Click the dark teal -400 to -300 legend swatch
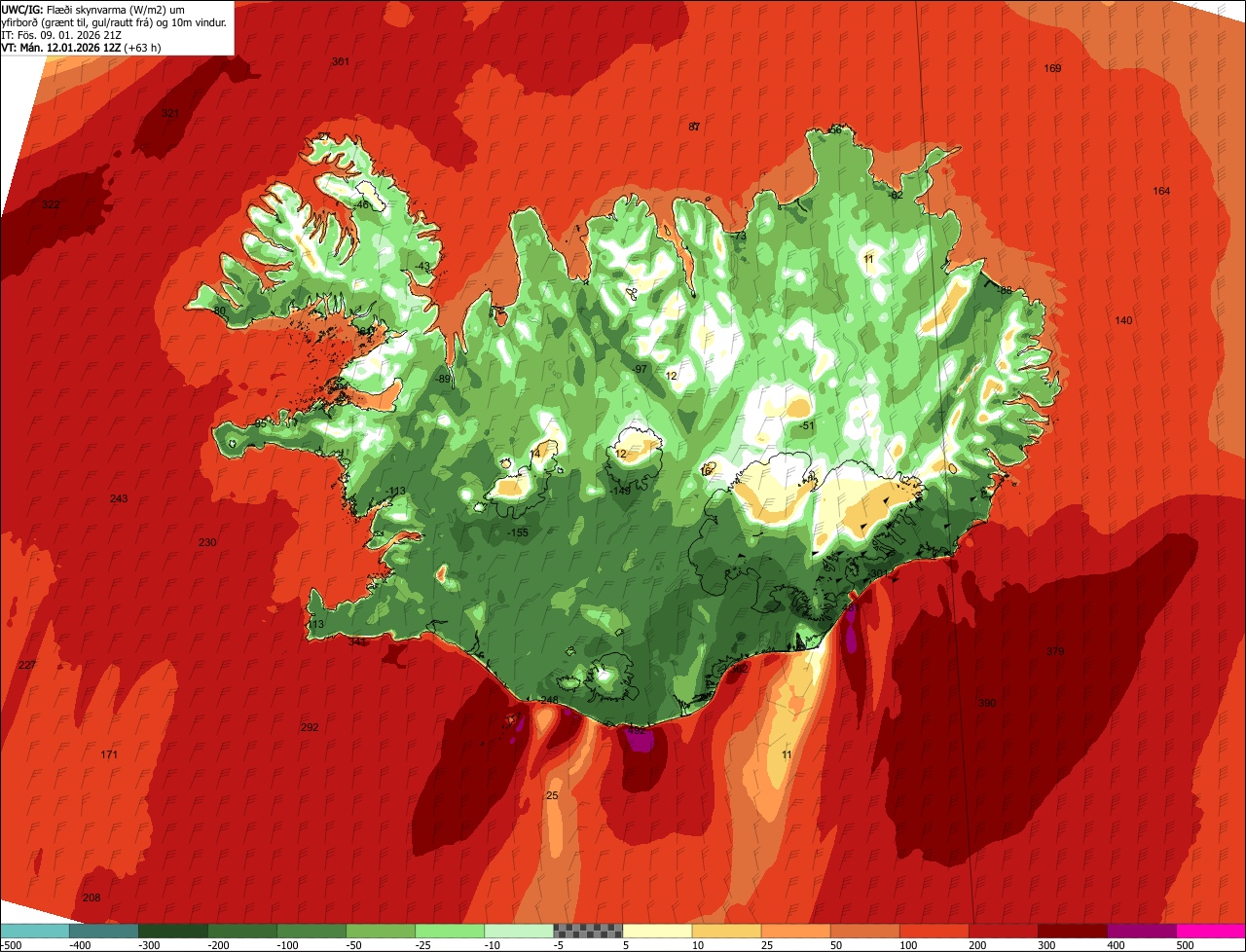This screenshot has height=952, width=1246. (x=104, y=932)
